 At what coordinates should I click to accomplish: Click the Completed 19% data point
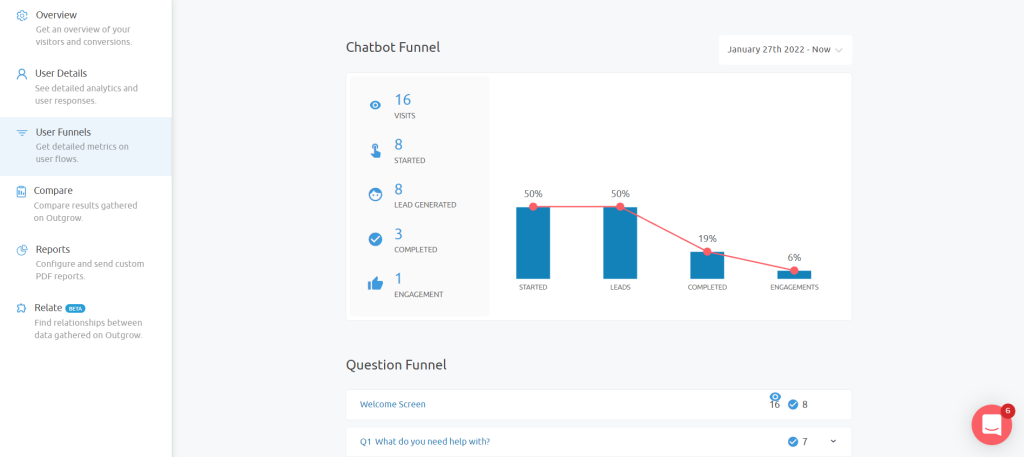coord(707,251)
